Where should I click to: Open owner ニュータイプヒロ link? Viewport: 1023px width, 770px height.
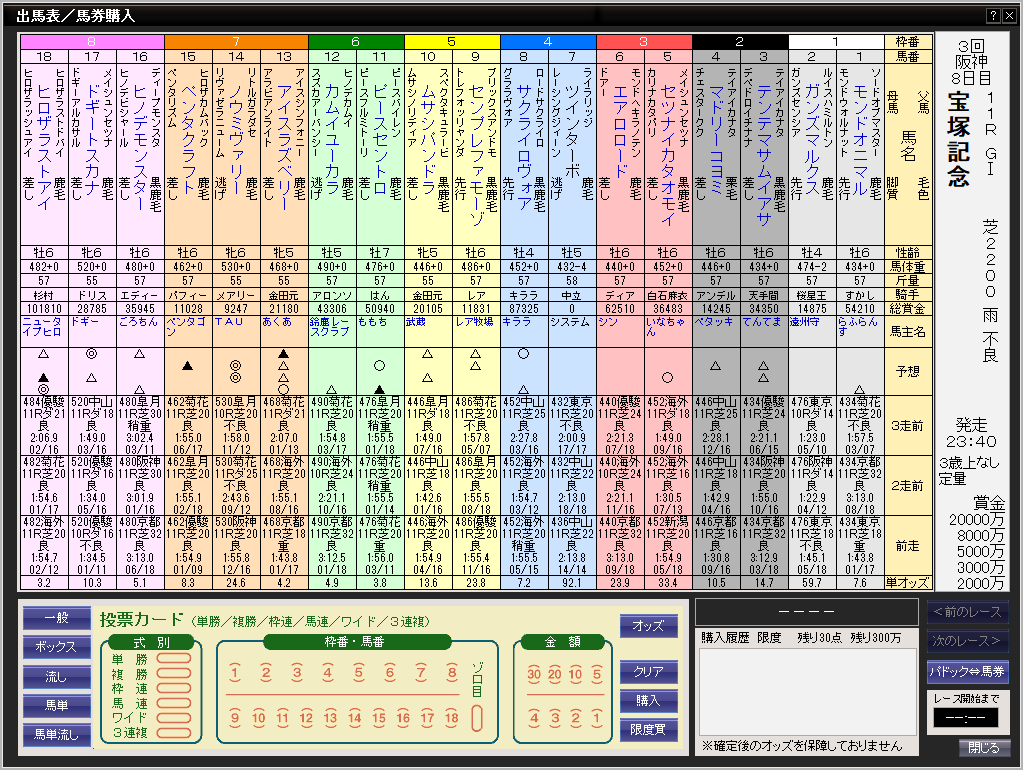pos(42,326)
